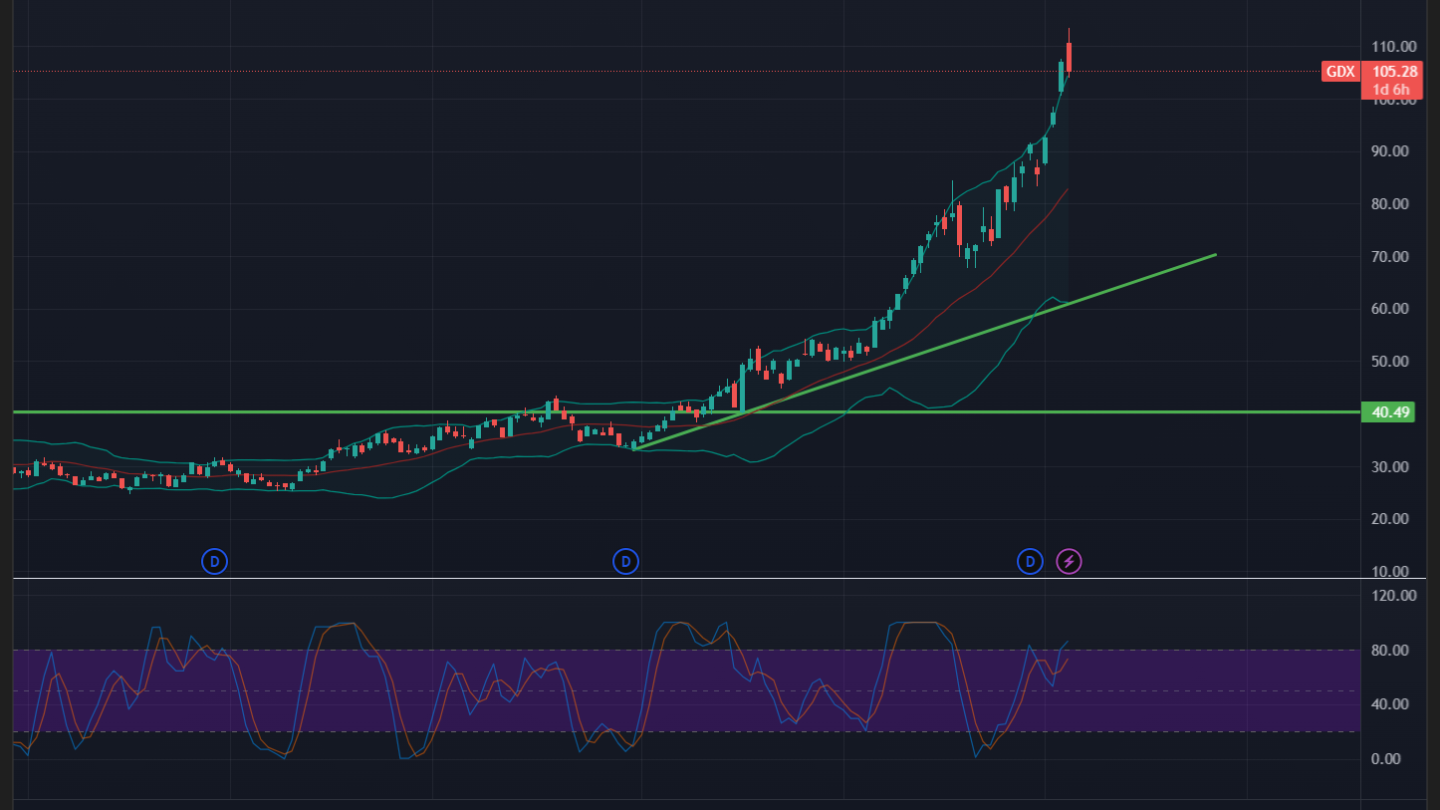The width and height of the screenshot is (1440, 810).
Task: Click the green 40.49 price label
Action: point(1388,412)
